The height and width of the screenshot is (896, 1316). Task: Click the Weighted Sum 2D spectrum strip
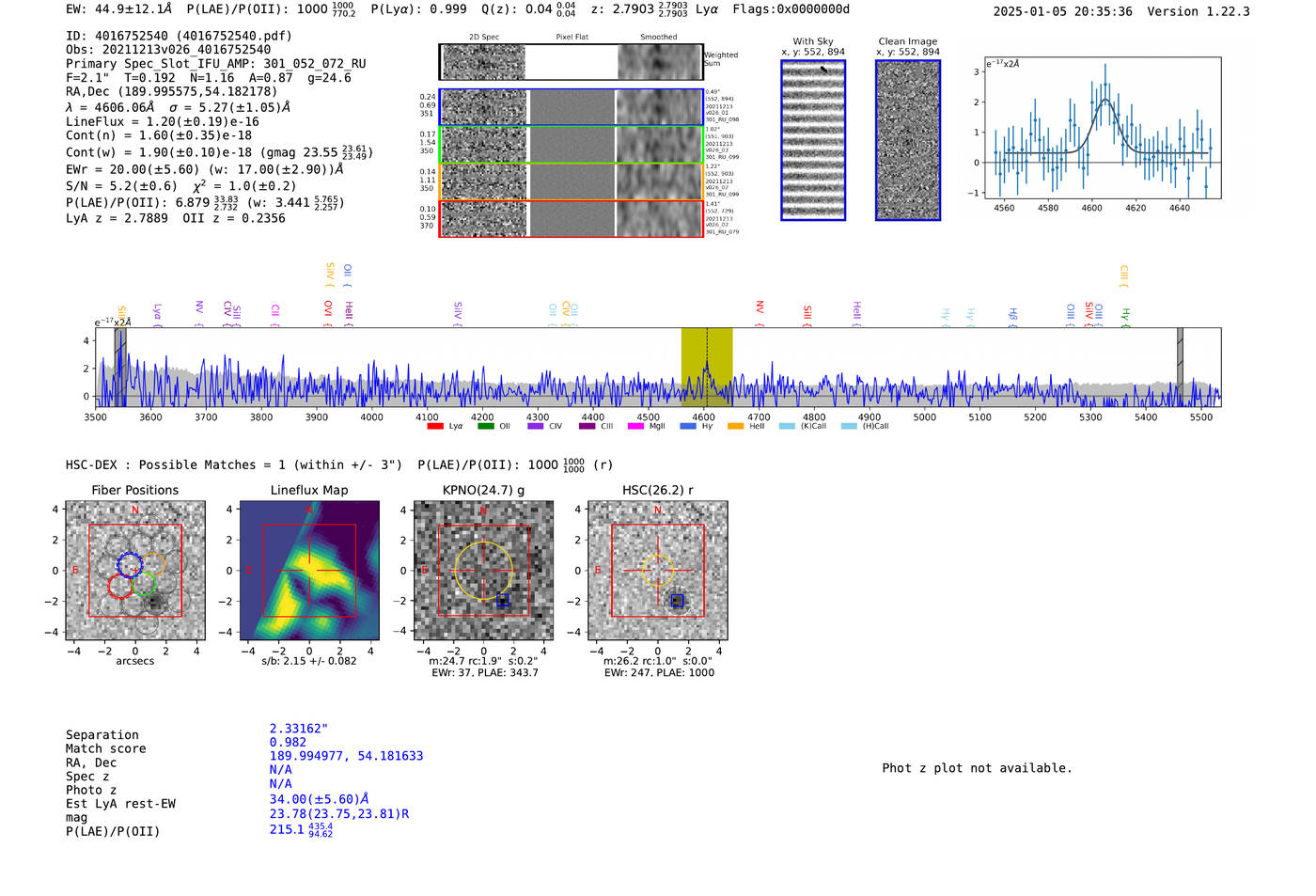pyautogui.click(x=571, y=62)
